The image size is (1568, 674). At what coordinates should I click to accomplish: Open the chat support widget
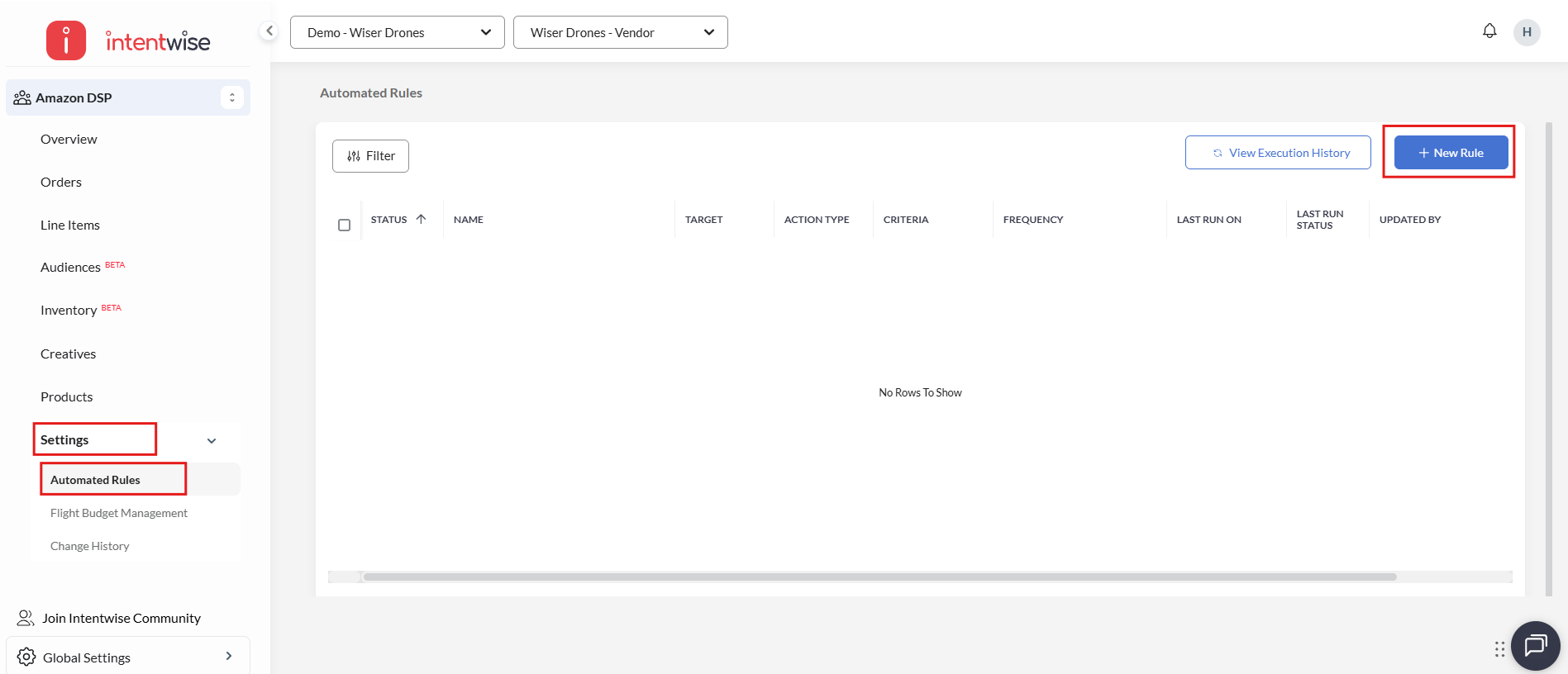[x=1535, y=645]
